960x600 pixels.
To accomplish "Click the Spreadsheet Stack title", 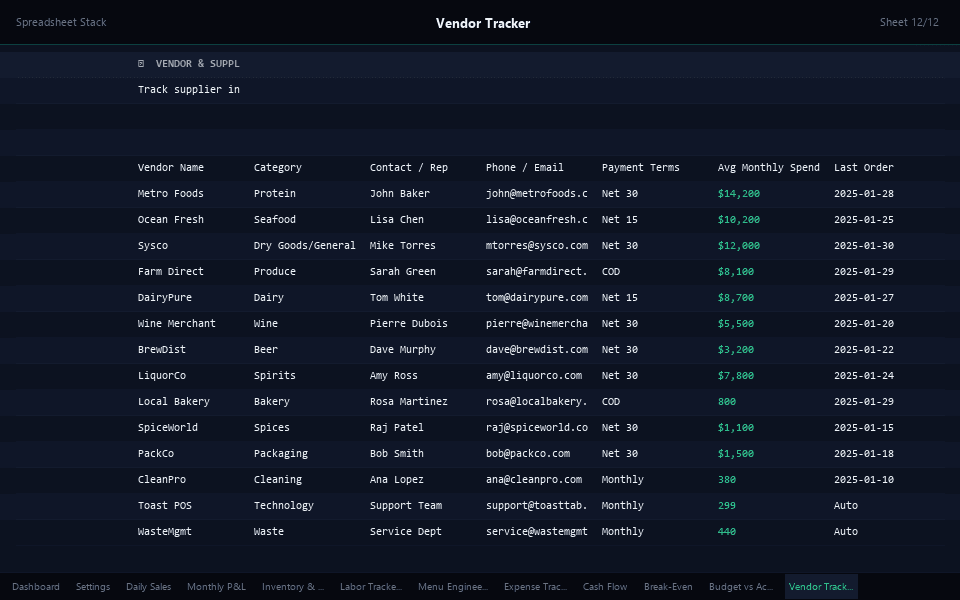I will point(61,21).
